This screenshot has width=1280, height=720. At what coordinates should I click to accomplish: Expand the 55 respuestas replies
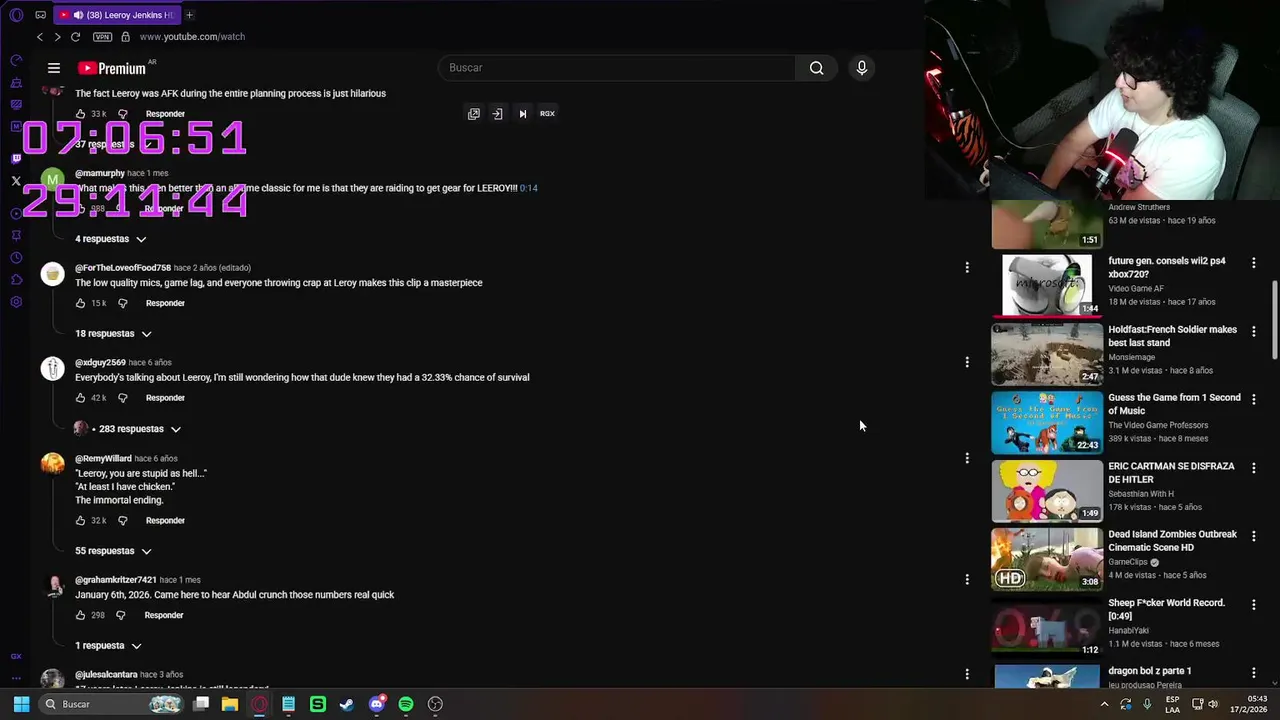click(x=113, y=551)
